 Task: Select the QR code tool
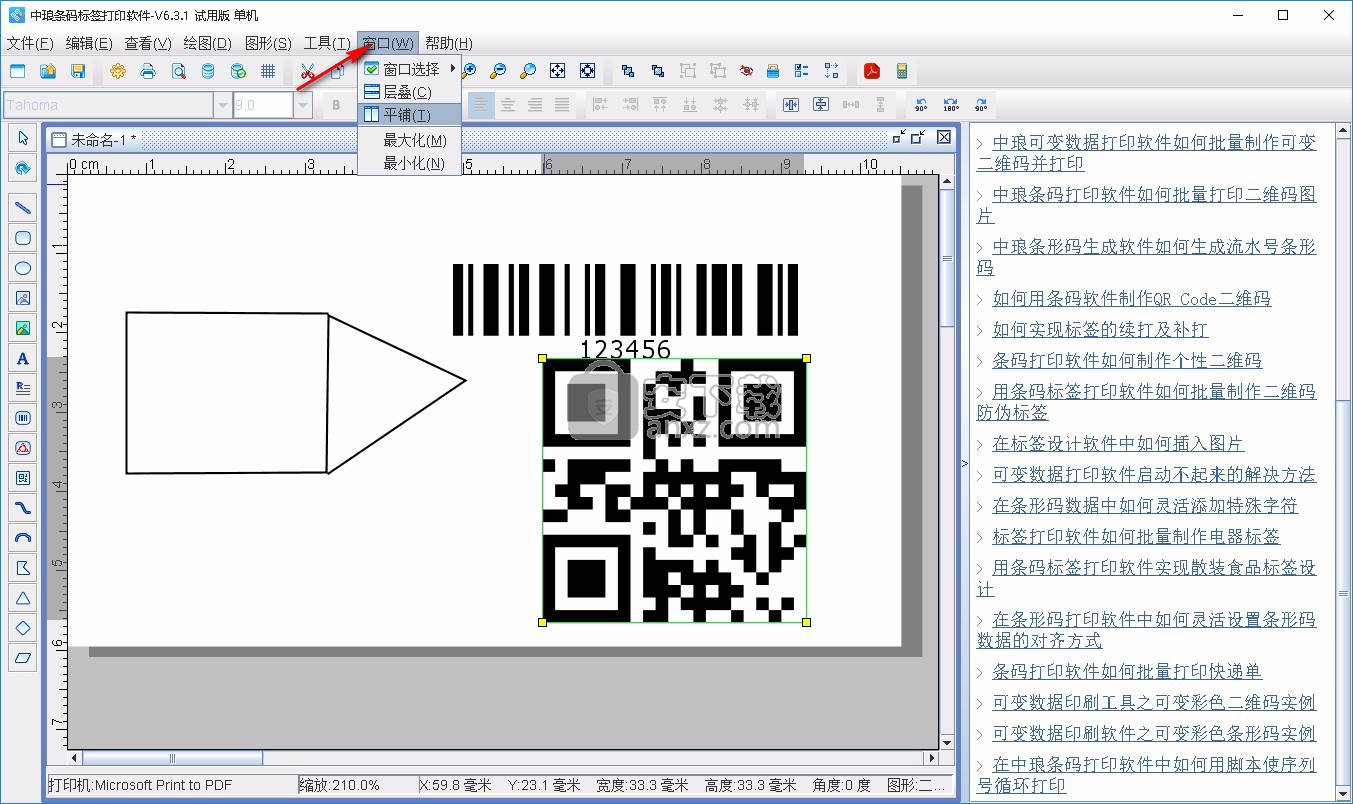pyautogui.click(x=23, y=478)
